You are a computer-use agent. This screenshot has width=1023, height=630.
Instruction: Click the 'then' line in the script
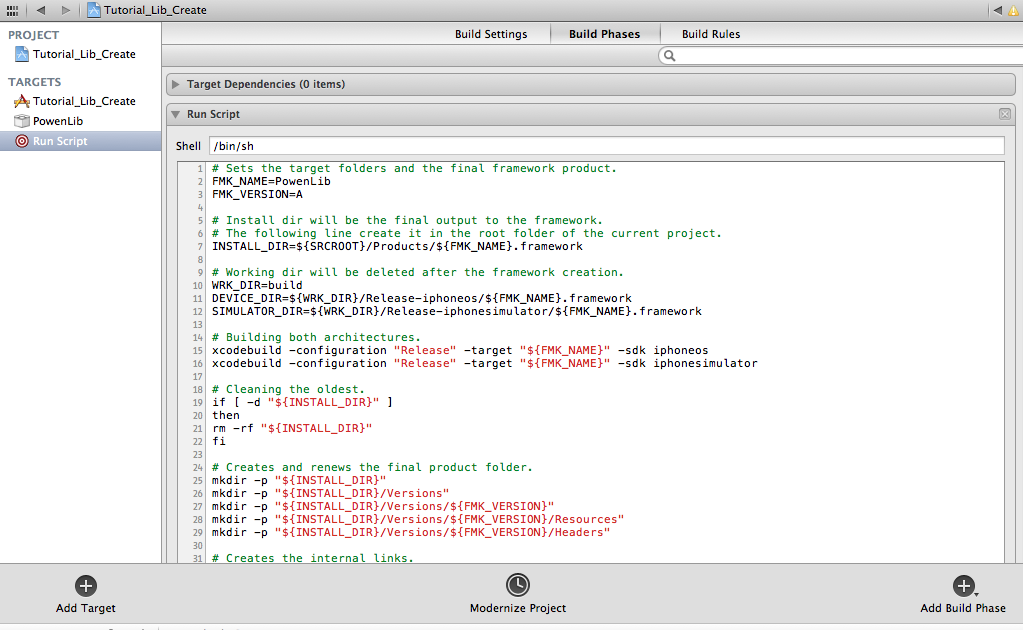pyautogui.click(x=226, y=415)
